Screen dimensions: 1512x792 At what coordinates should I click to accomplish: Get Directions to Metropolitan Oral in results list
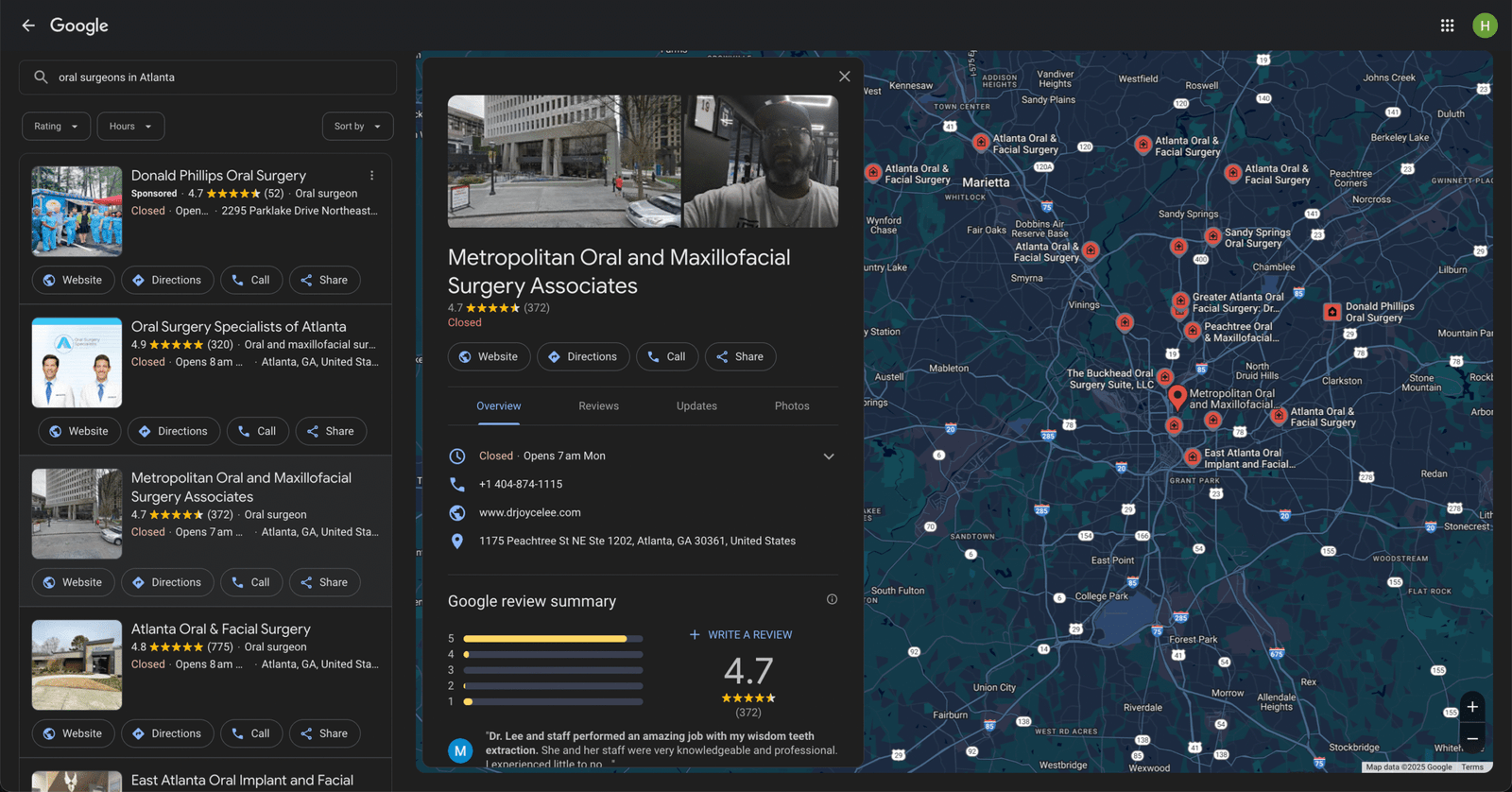[167, 582]
